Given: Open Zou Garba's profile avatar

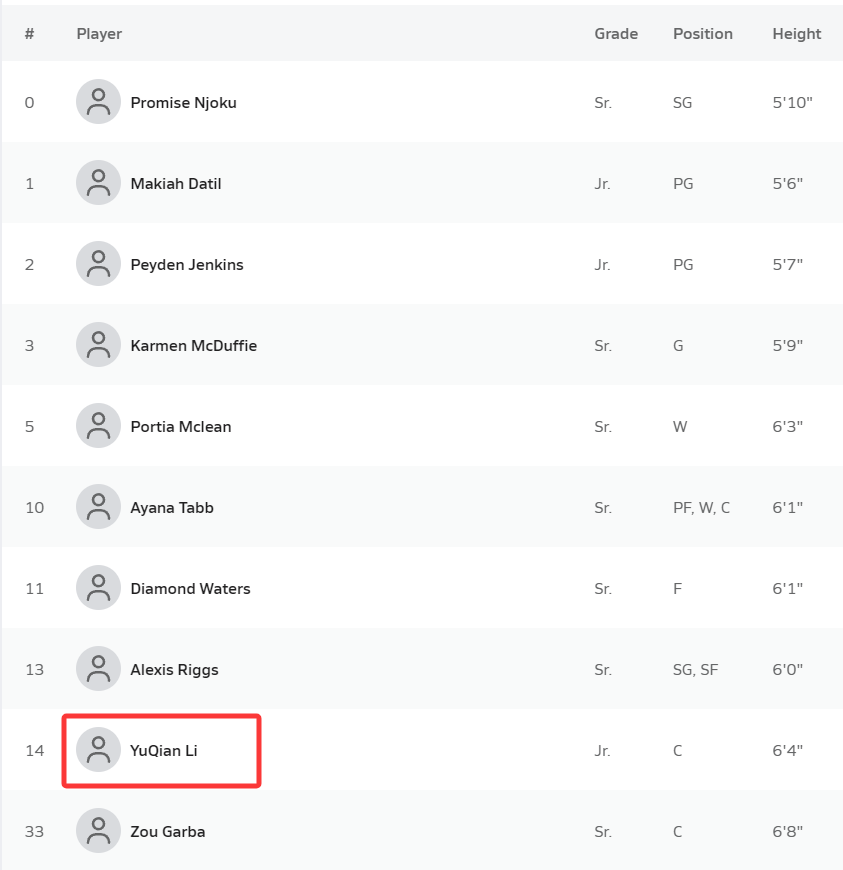Looking at the screenshot, I should (98, 831).
